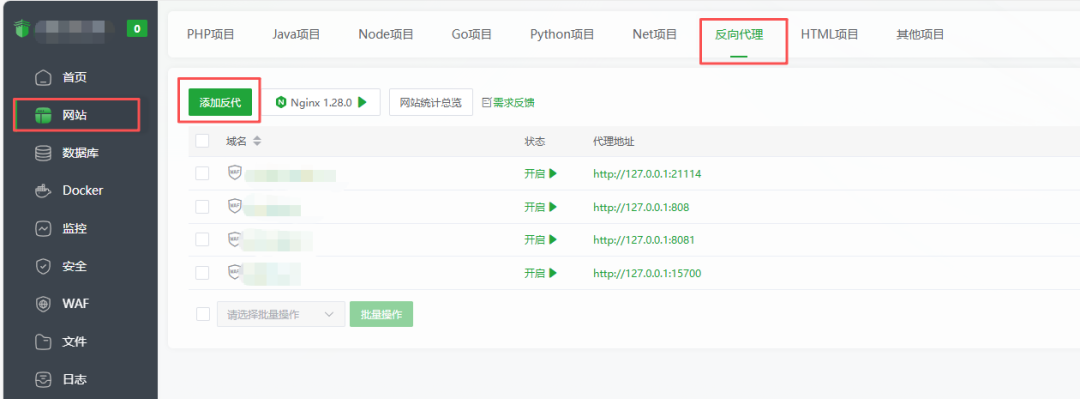The image size is (1080, 399).
Task: Click the green notification badge showing 0
Action: [137, 28]
